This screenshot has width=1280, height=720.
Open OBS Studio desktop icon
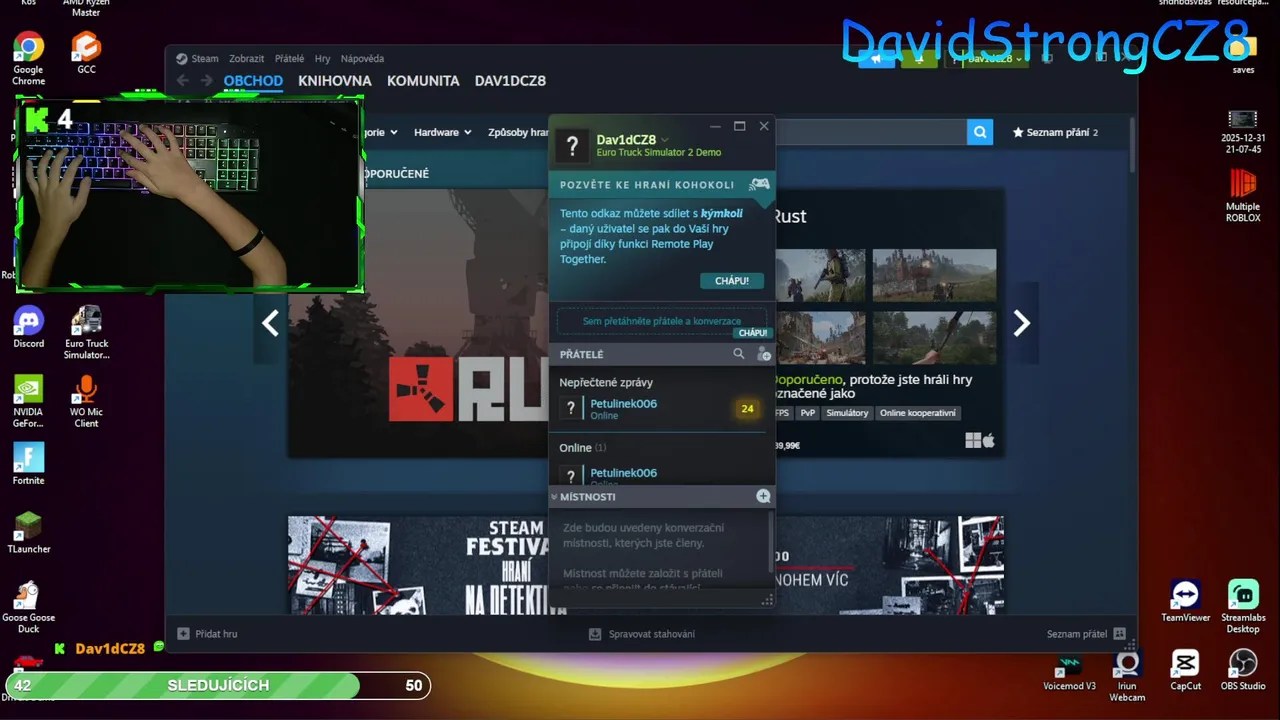(1243, 670)
